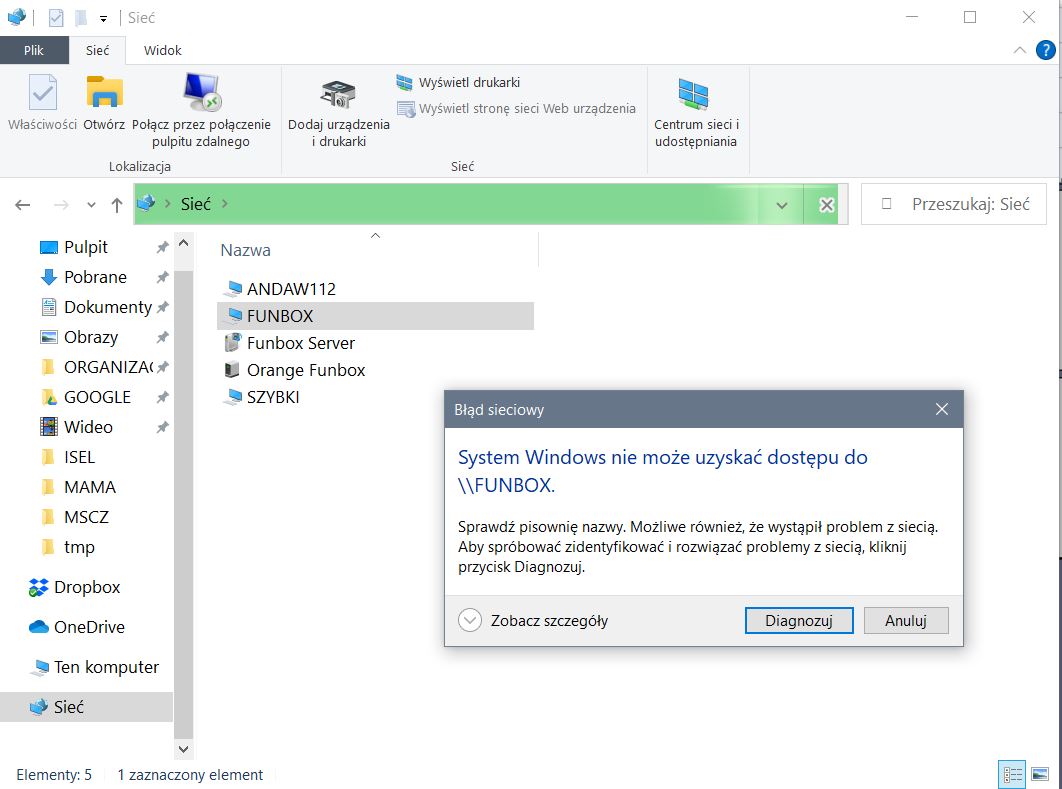Switch to large icons view in status bar
This screenshot has width=1062, height=789.
coord(1039,774)
